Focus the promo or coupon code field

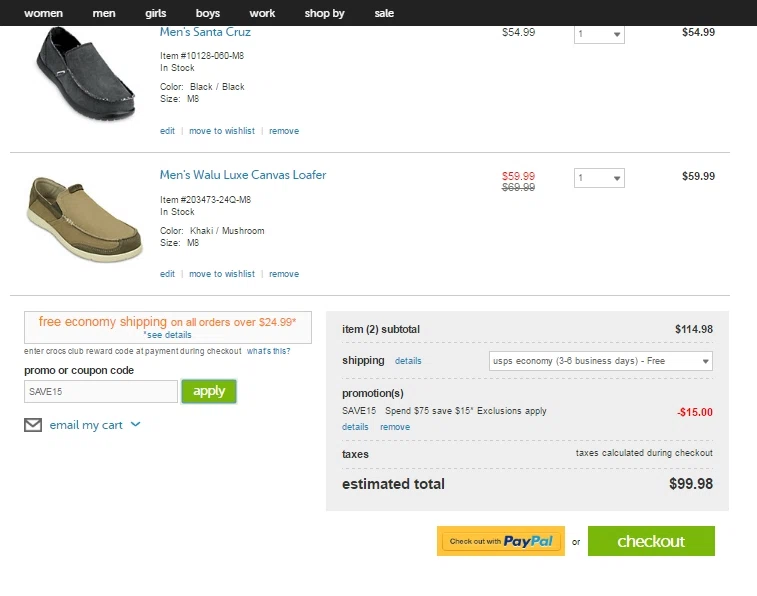coord(101,391)
